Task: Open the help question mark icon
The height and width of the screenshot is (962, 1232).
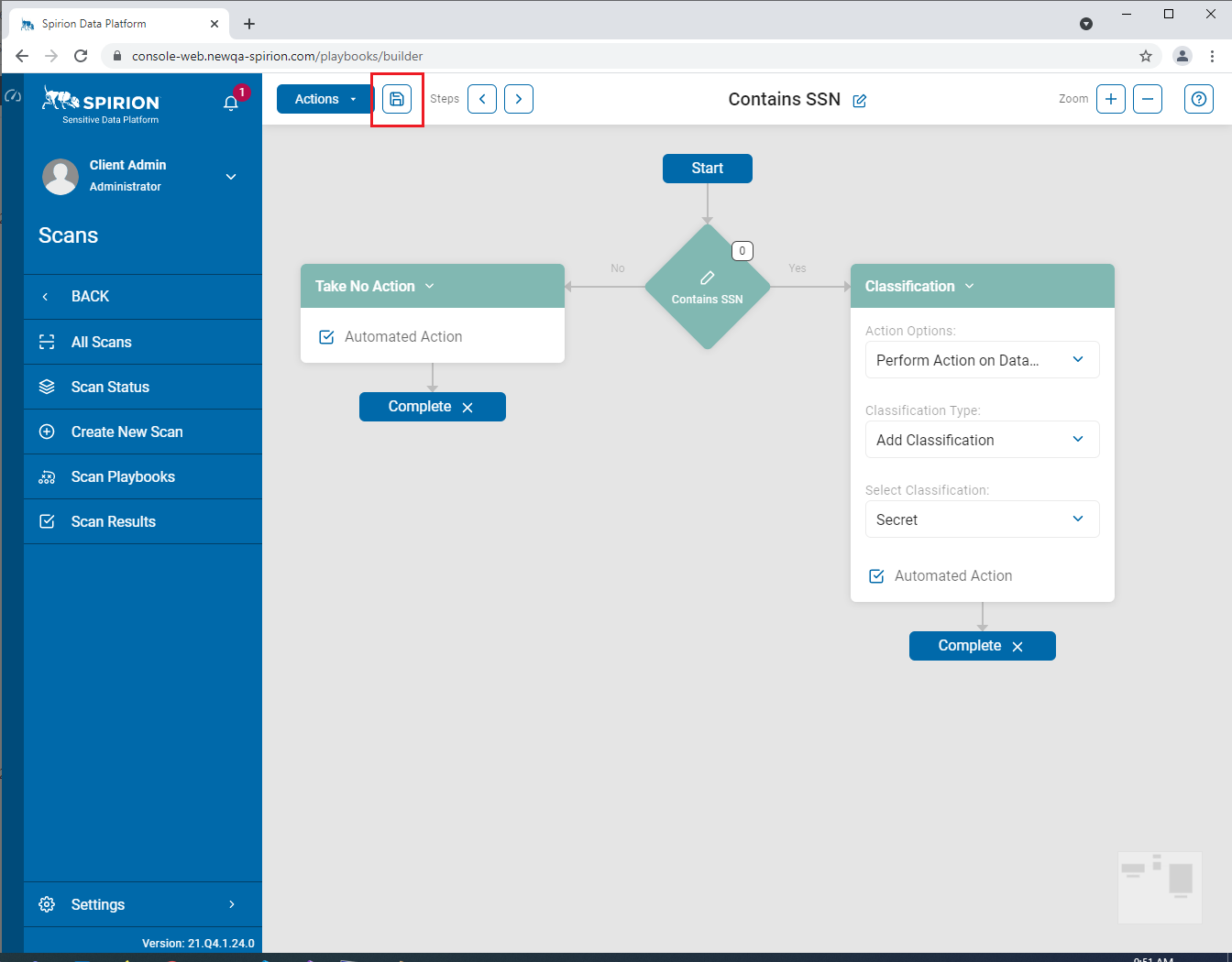Action: point(1199,99)
